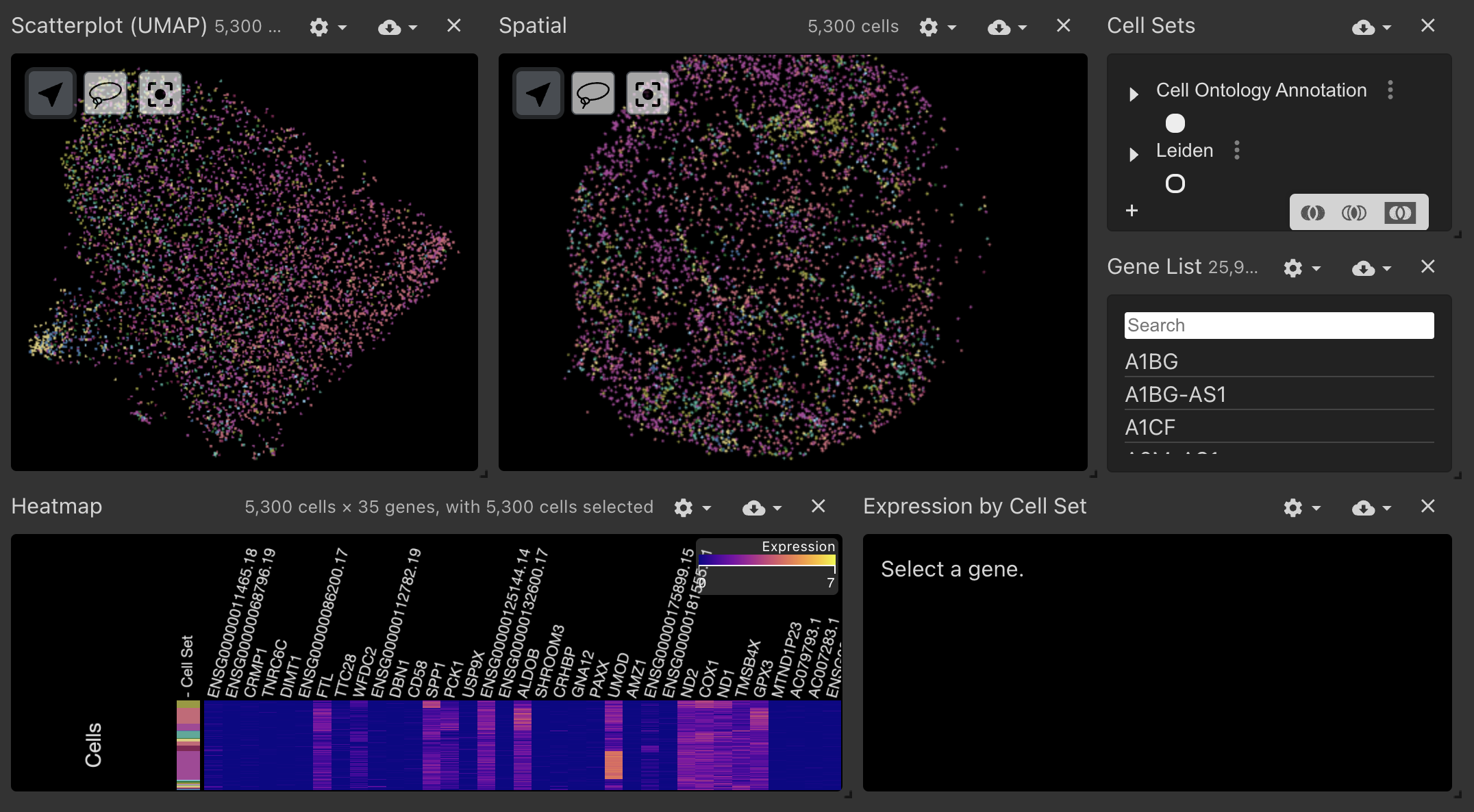Click the union set operation icon
The height and width of the screenshot is (812, 1474).
(x=1312, y=213)
